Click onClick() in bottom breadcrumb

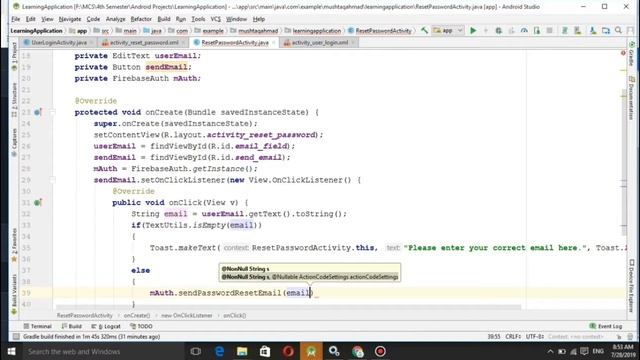[234, 316]
